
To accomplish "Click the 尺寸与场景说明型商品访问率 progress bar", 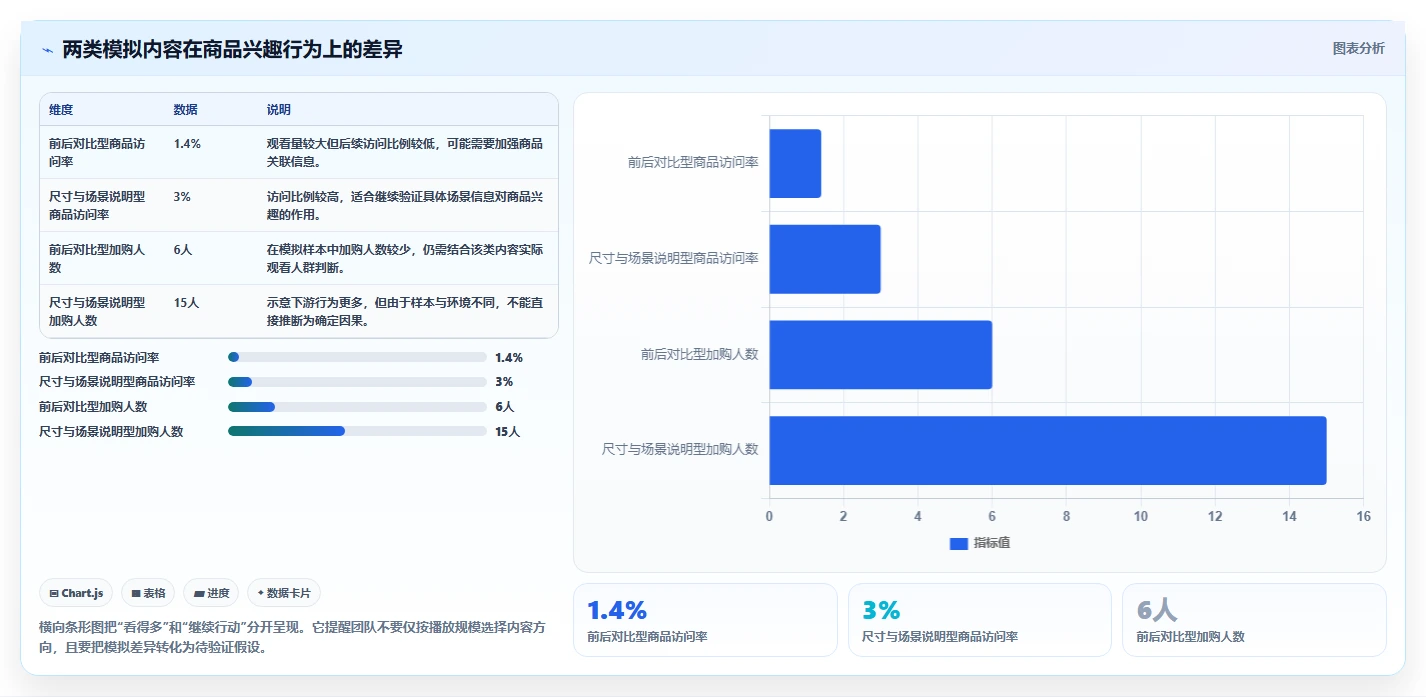I will click(x=357, y=382).
